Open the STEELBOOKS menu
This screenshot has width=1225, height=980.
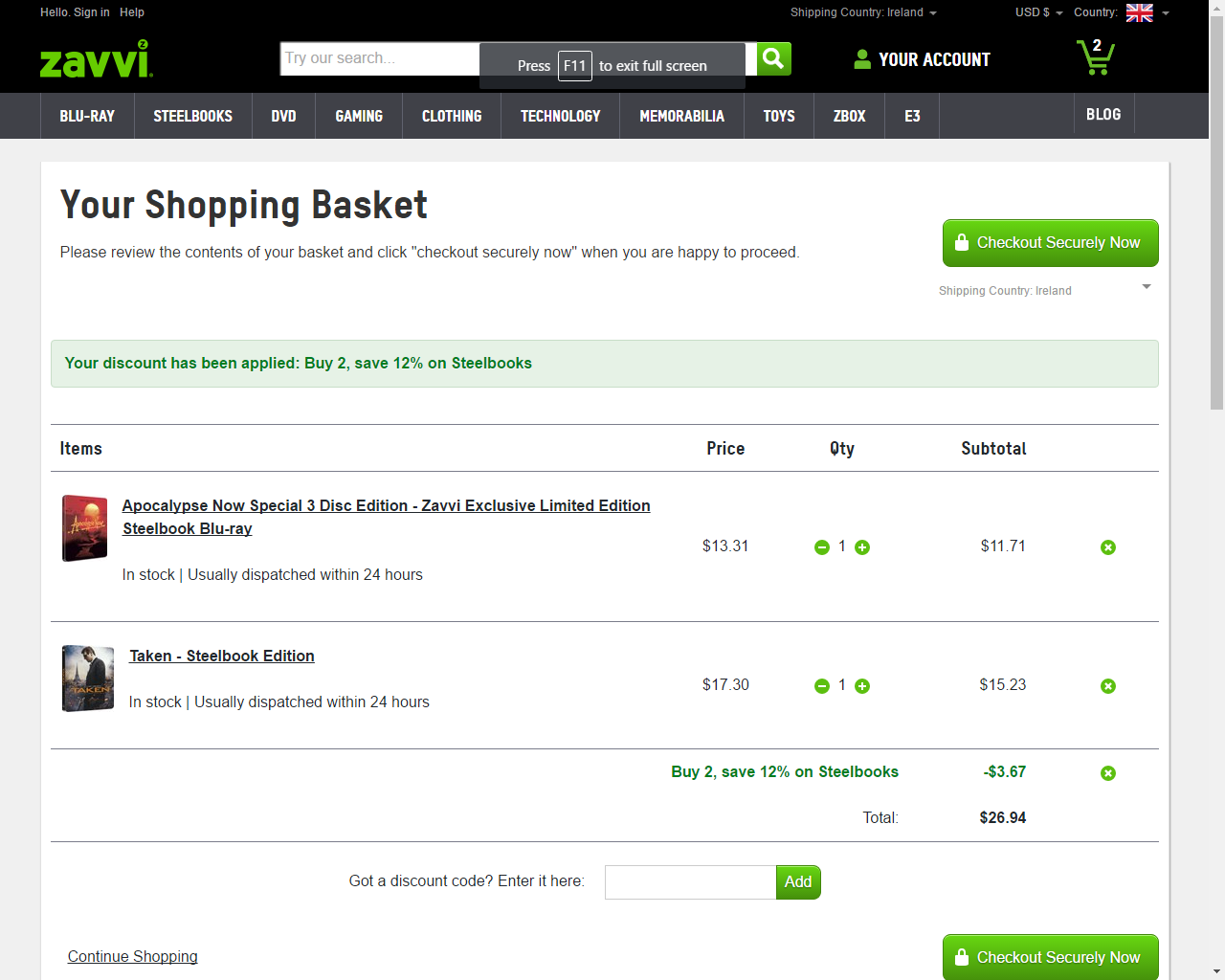tap(193, 116)
